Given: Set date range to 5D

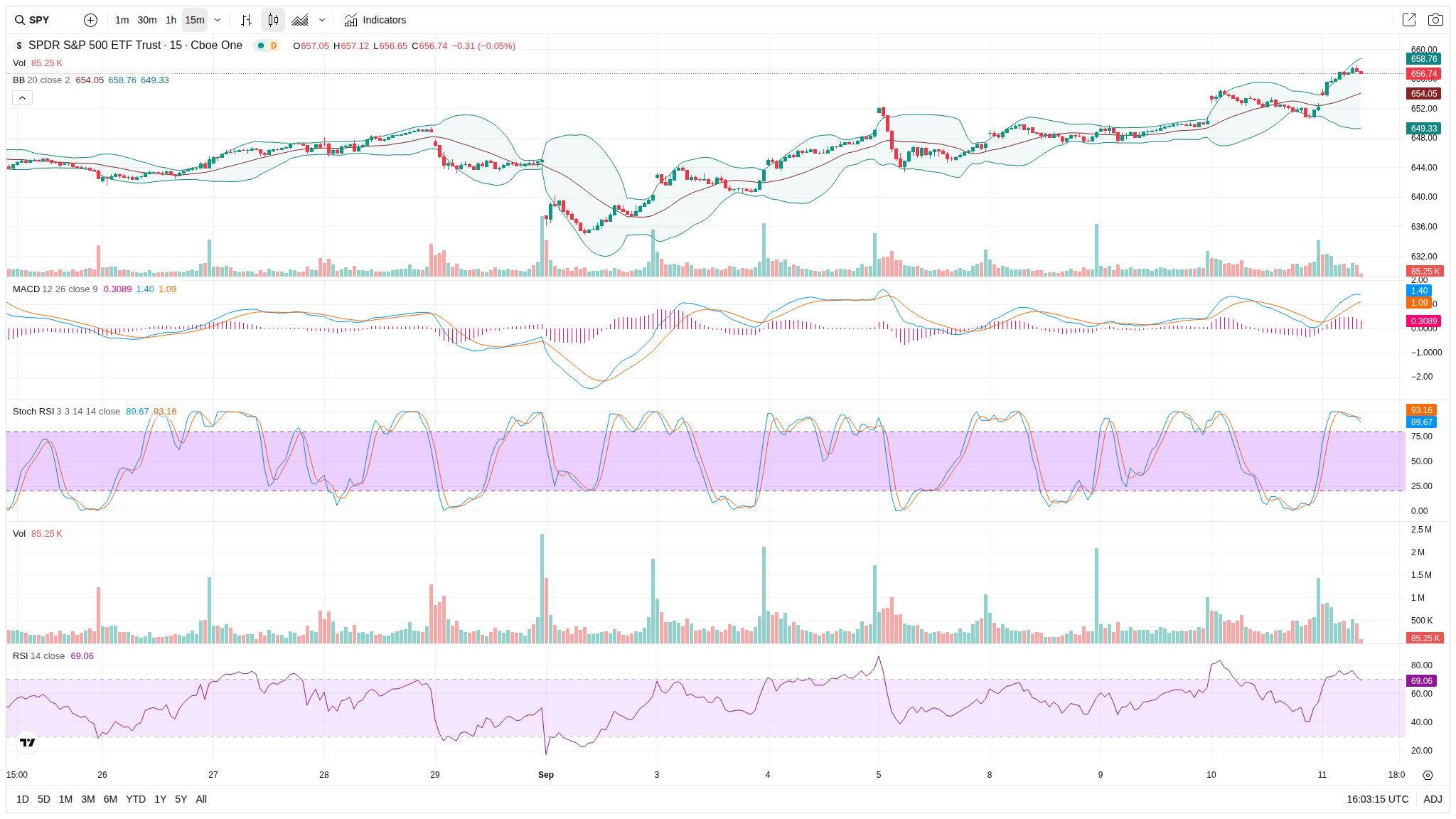Looking at the screenshot, I should pos(44,799).
